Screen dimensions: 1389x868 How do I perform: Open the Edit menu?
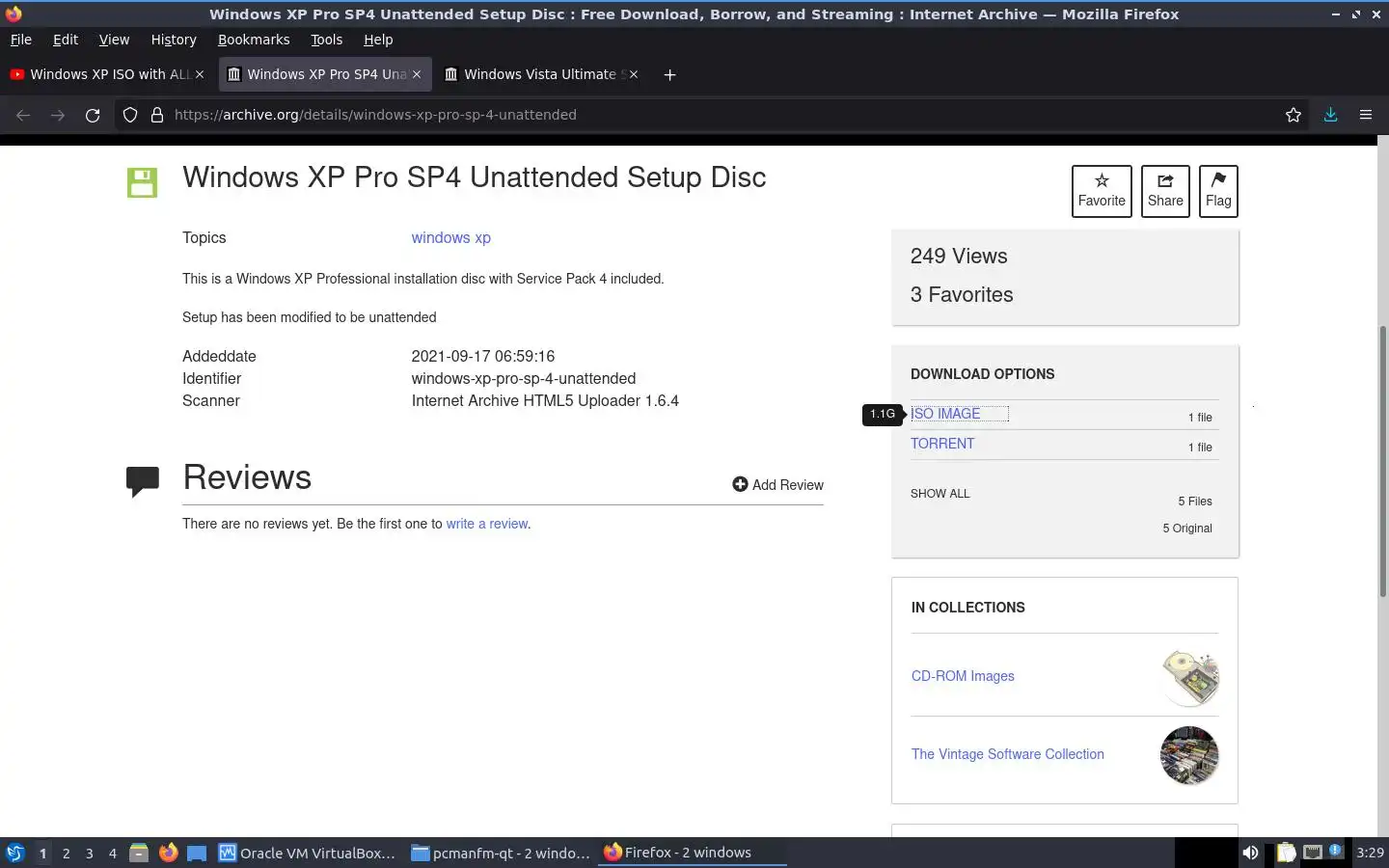[66, 40]
